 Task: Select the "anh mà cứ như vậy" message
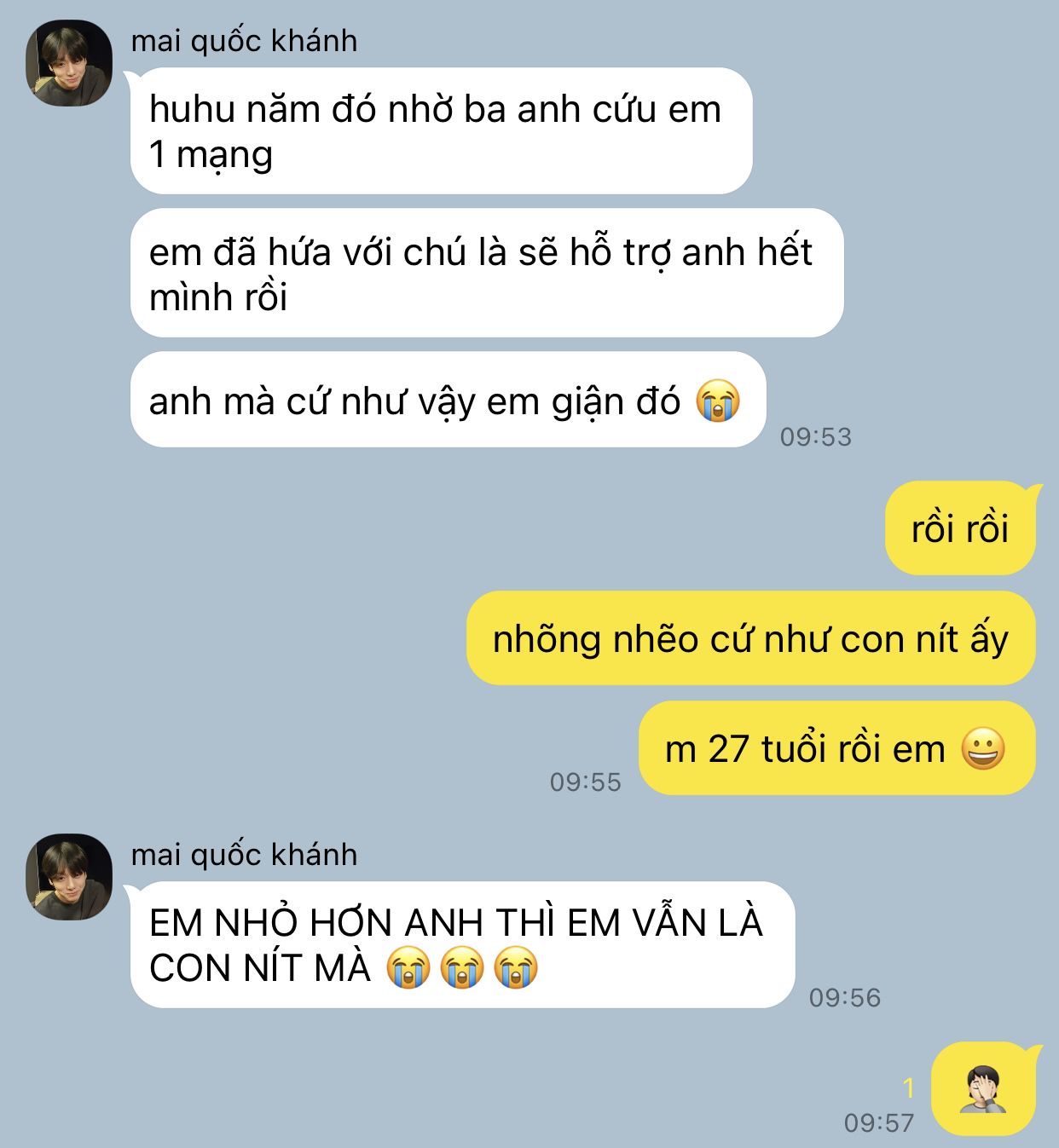point(448,400)
